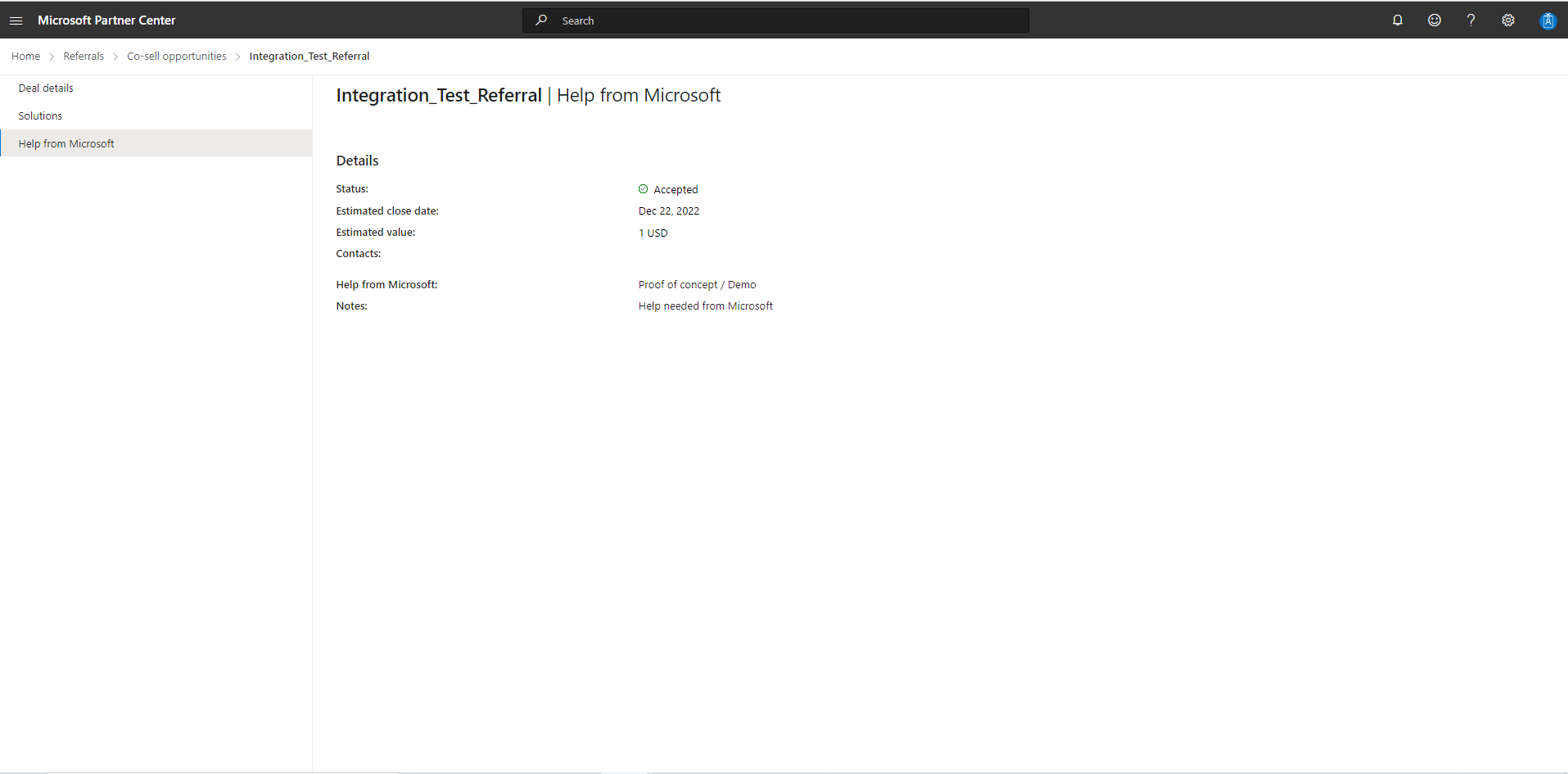Image resolution: width=1568 pixels, height=774 pixels.
Task: Navigate to Co-sell opportunities breadcrumb
Action: (177, 57)
